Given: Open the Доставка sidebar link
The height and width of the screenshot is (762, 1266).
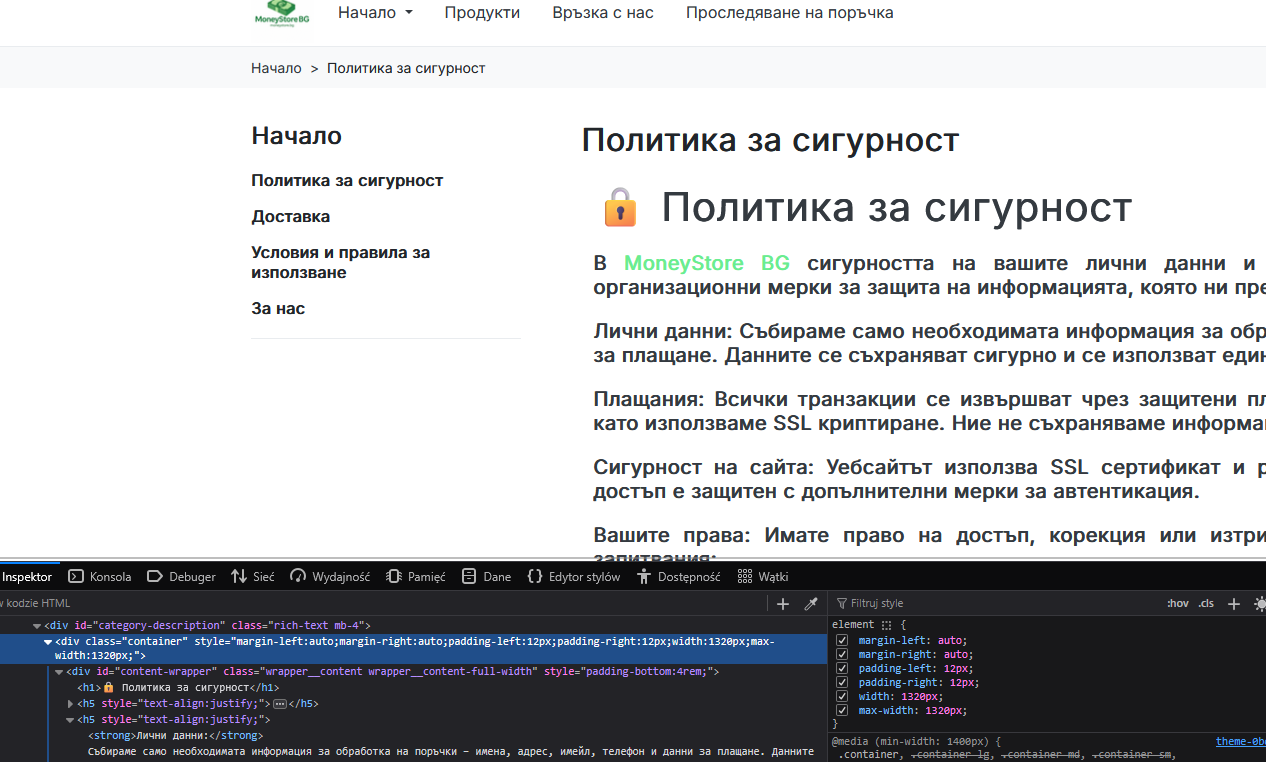Looking at the screenshot, I should (x=291, y=216).
